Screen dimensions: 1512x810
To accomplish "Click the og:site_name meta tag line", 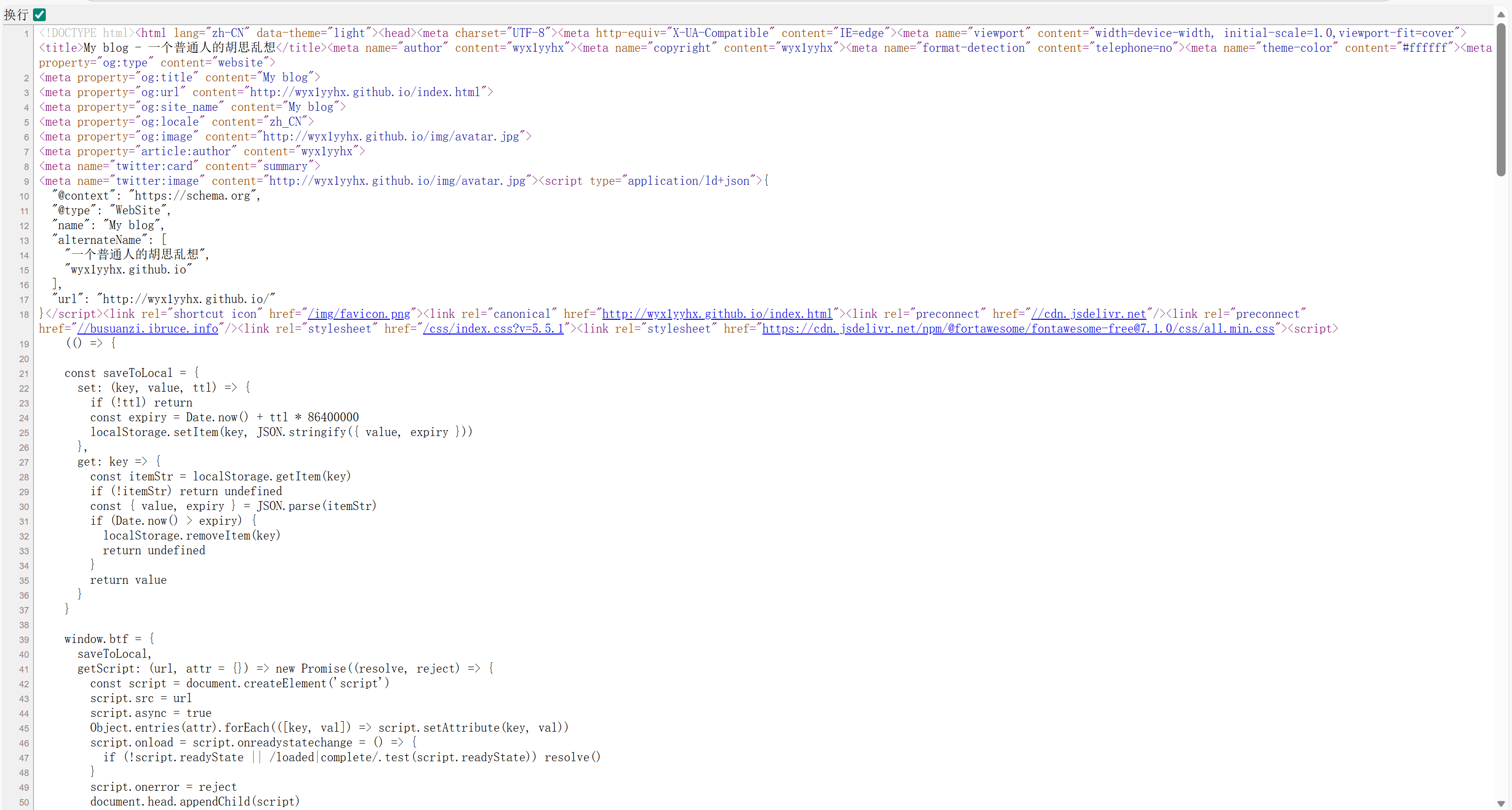I will [193, 107].
